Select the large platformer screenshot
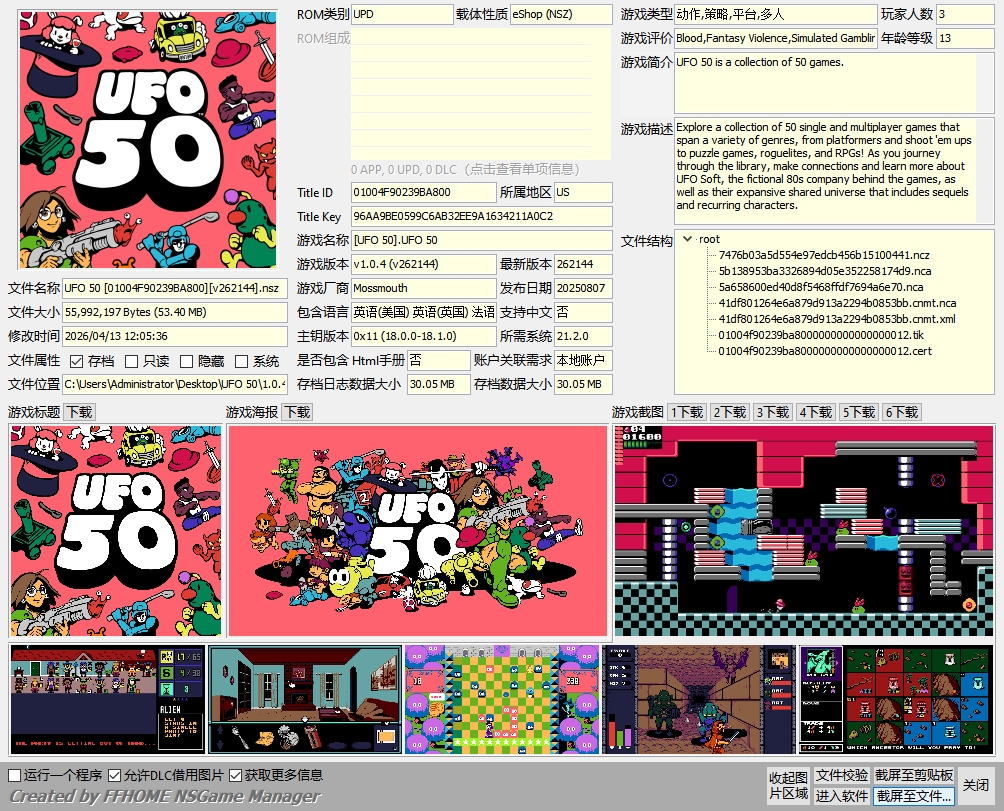The width and height of the screenshot is (1004, 811). [x=804, y=531]
